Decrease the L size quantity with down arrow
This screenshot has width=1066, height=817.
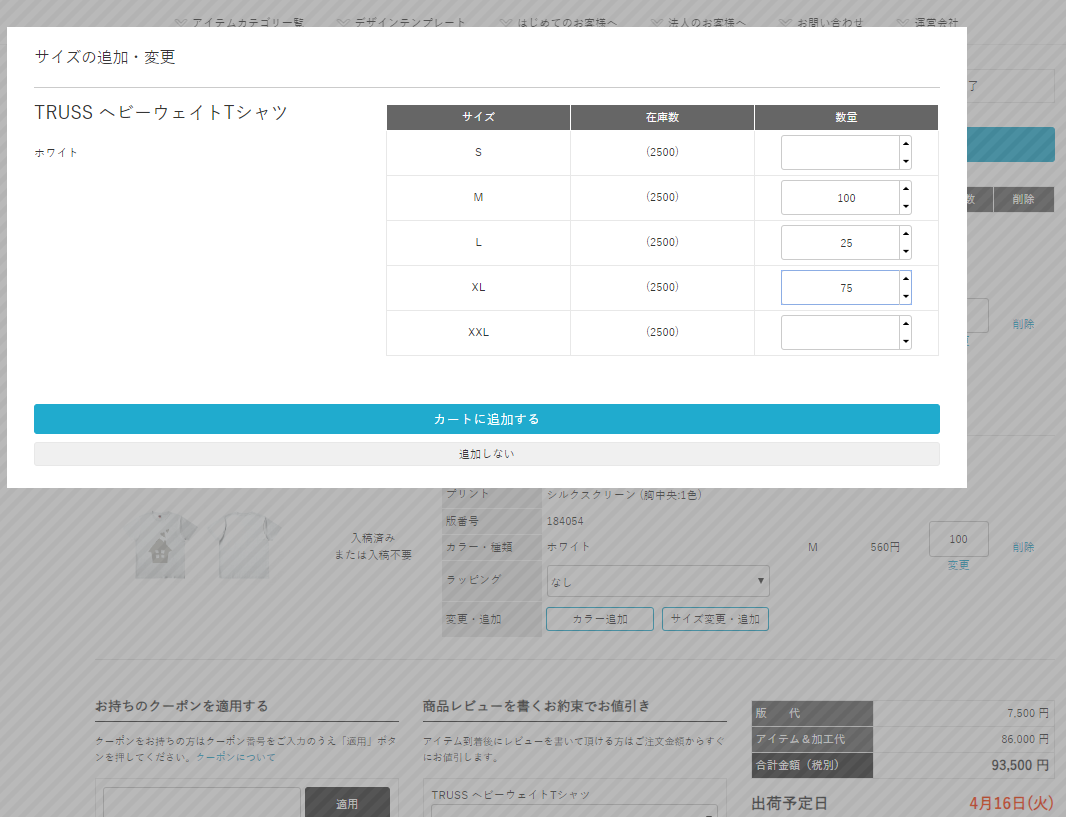pos(906,251)
